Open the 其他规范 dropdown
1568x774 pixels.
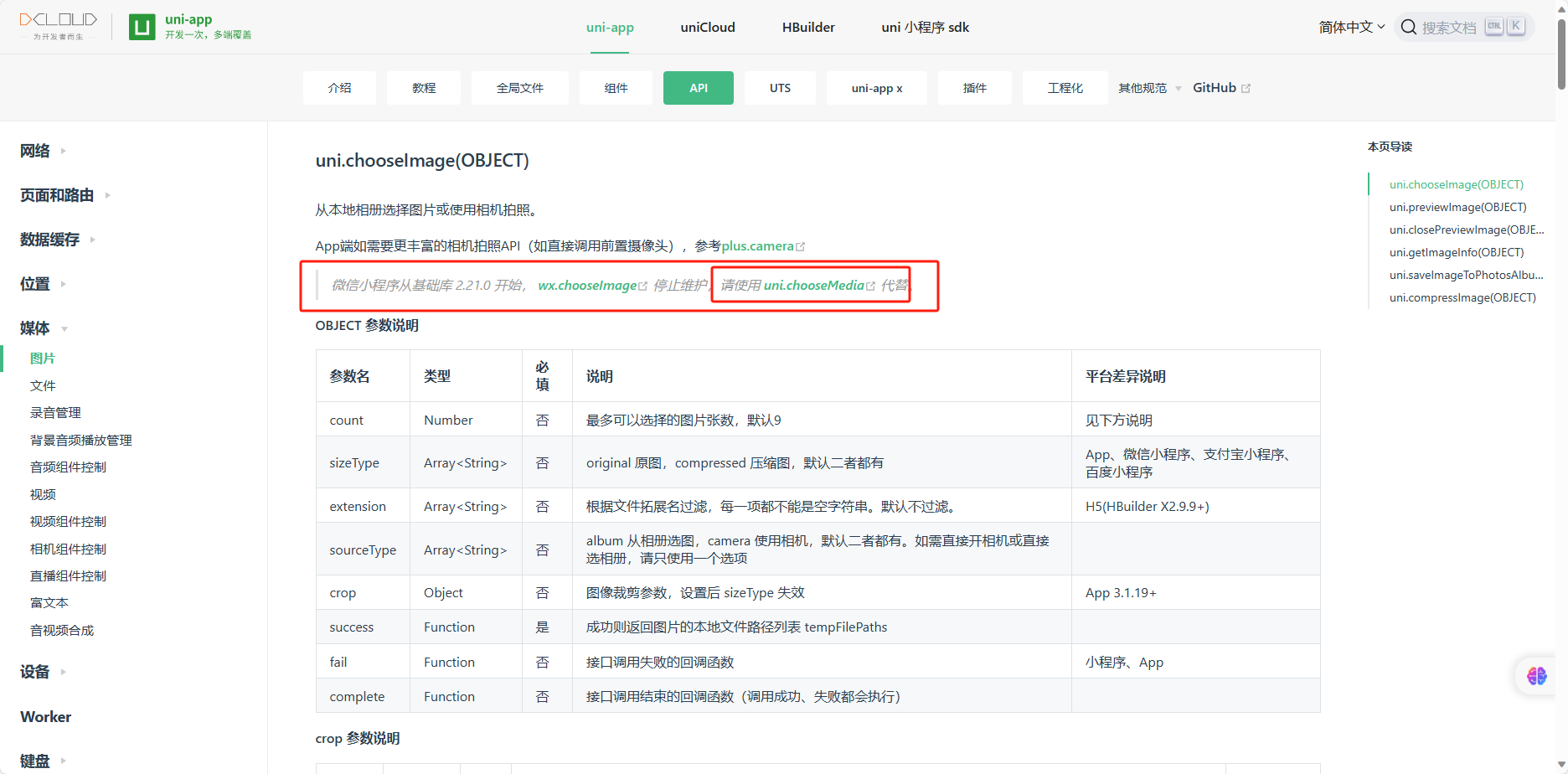click(1149, 88)
